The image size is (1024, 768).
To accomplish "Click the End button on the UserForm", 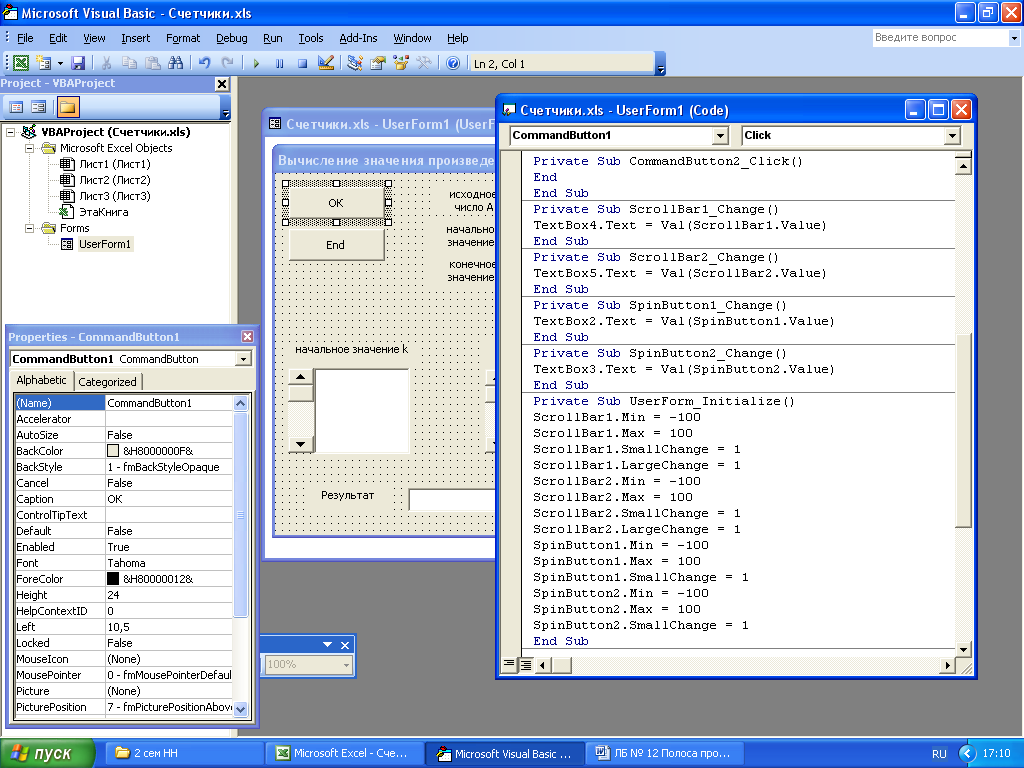I will pos(336,245).
